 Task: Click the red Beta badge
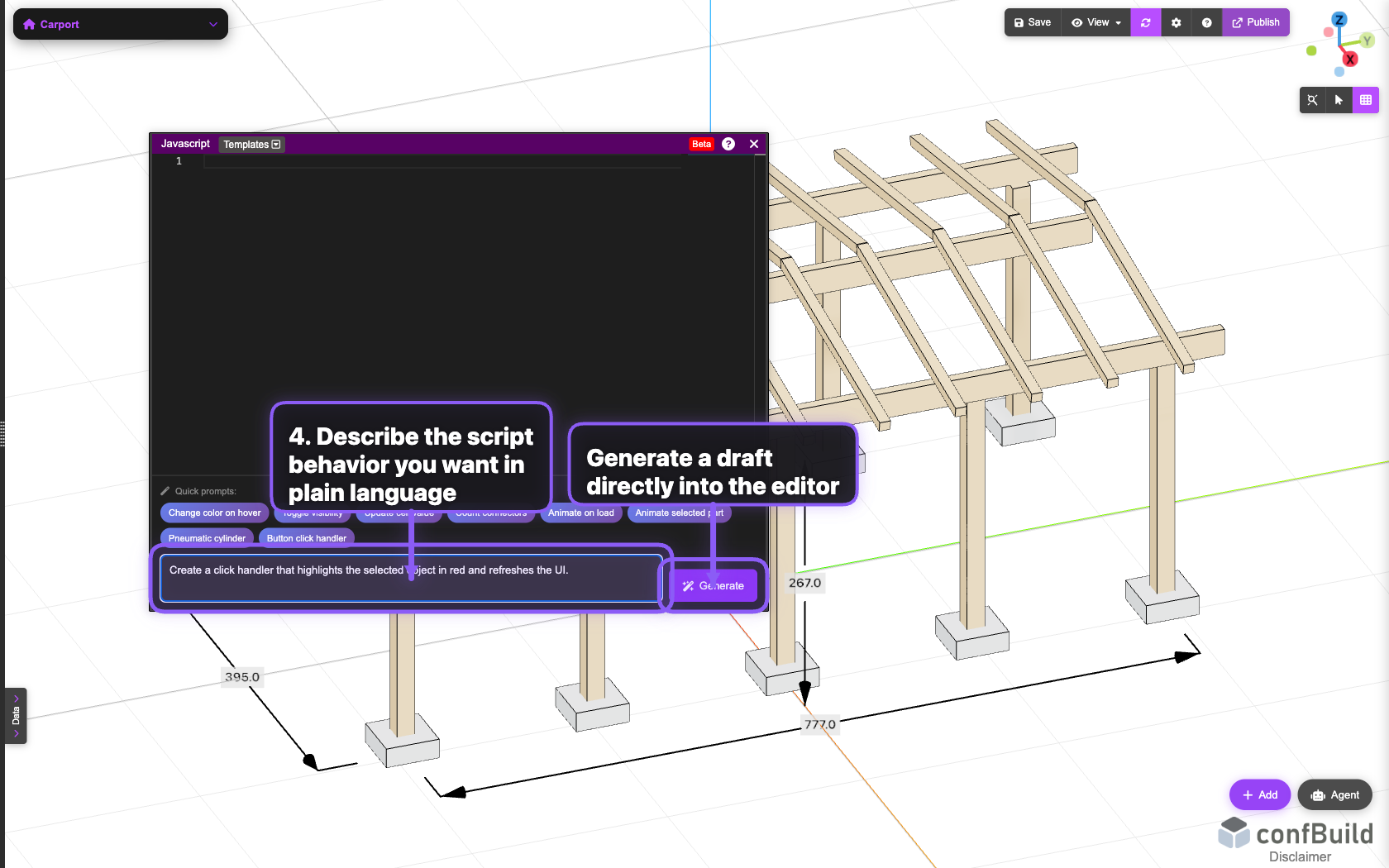[x=700, y=143]
